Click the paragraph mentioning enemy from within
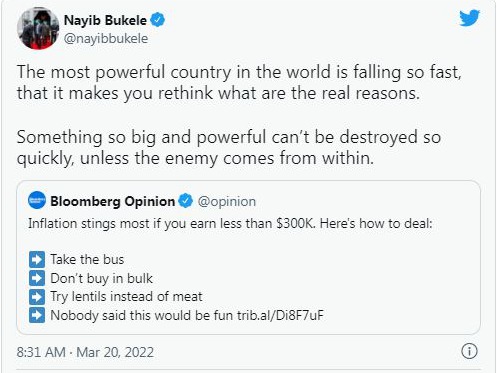Viewport: 497px width, 373px height. pos(229,147)
